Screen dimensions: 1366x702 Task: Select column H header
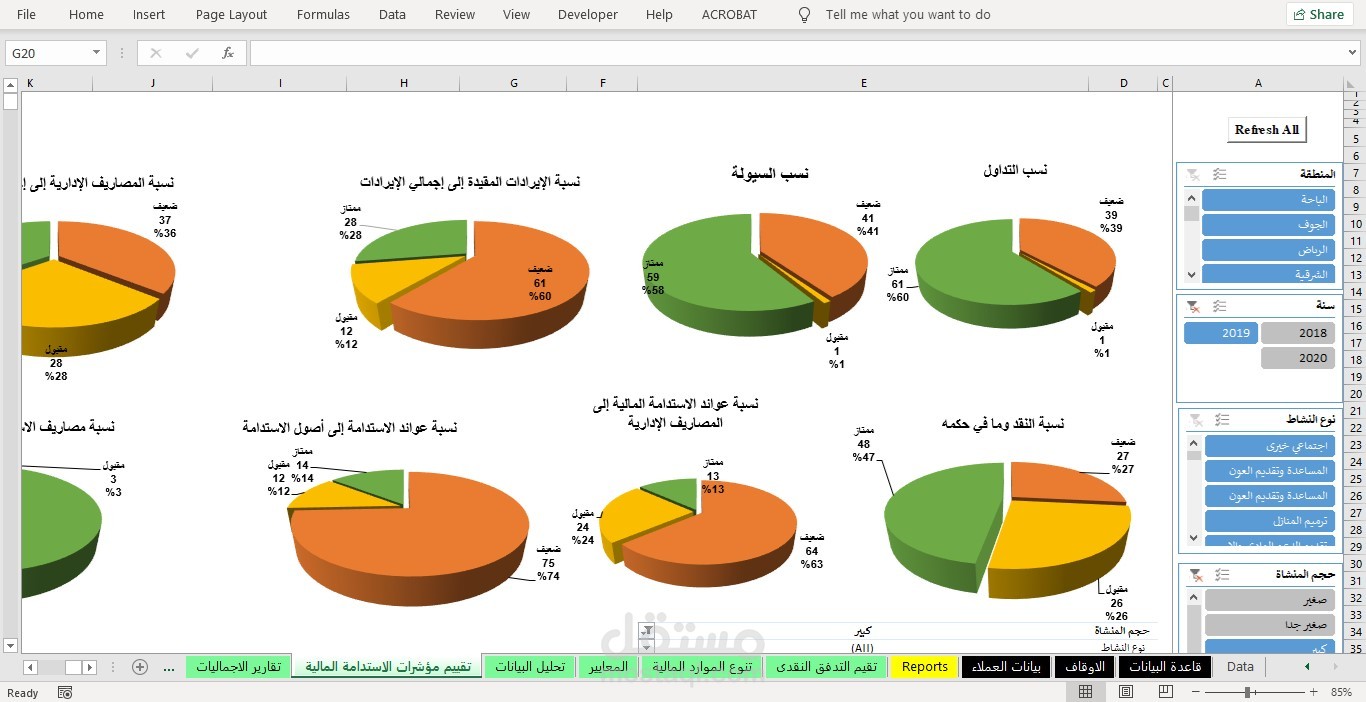404,83
